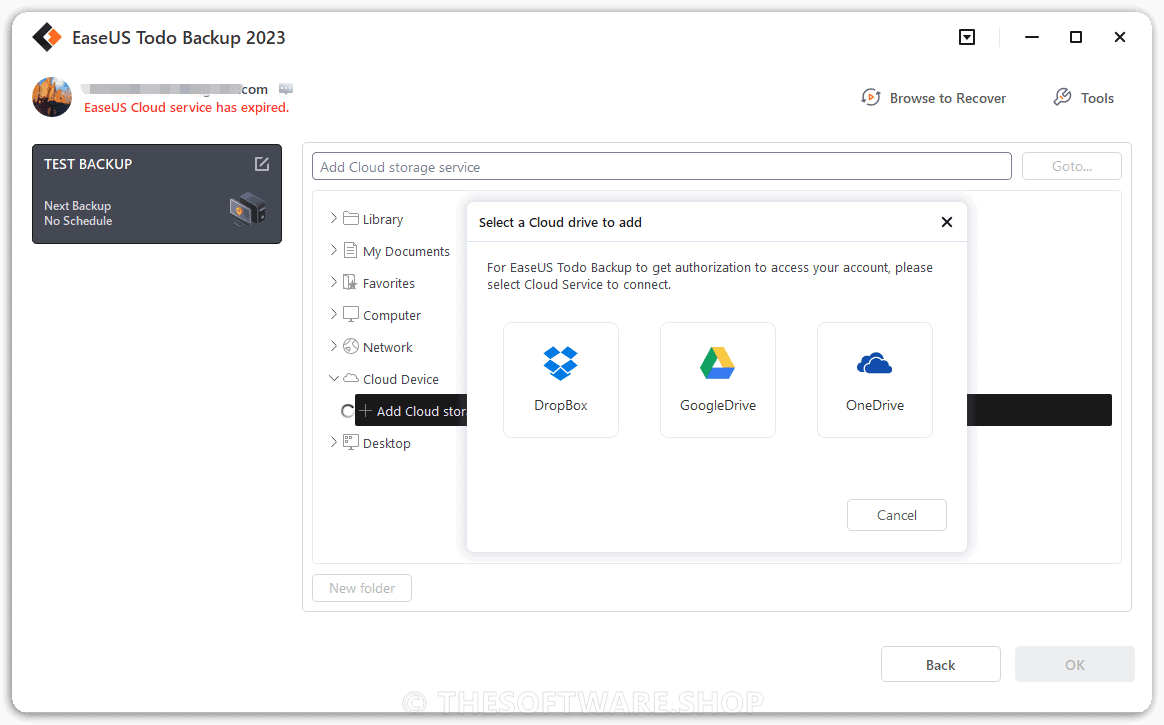Click the Google Drive logo icon
The height and width of the screenshot is (725, 1164).
click(718, 363)
